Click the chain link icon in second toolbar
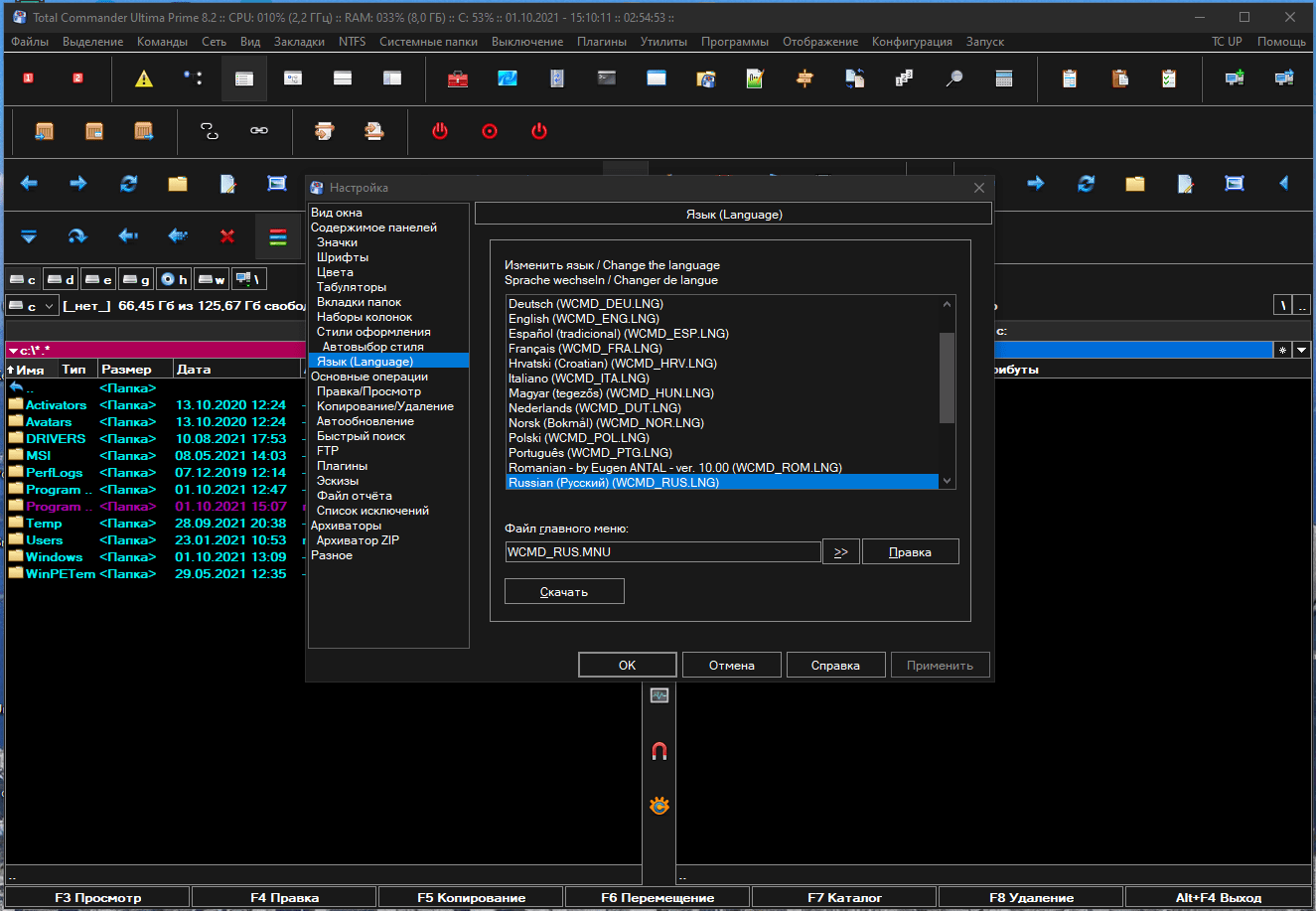The height and width of the screenshot is (911, 1316). coord(259,131)
